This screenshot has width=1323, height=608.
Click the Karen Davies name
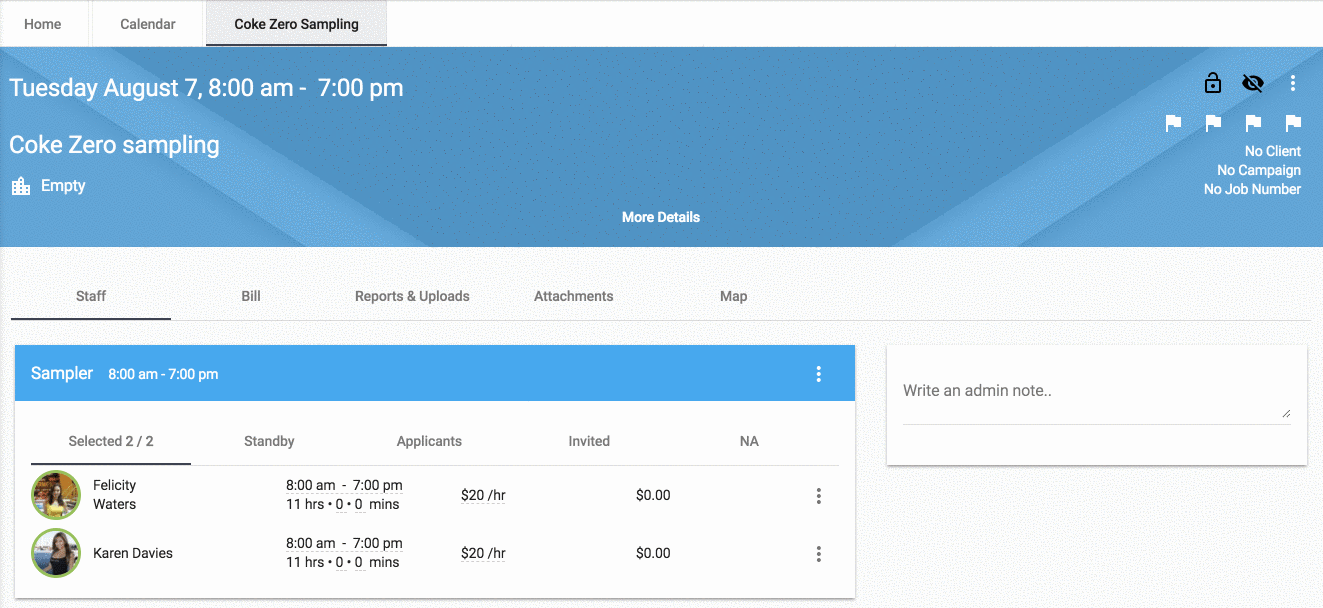[133, 553]
